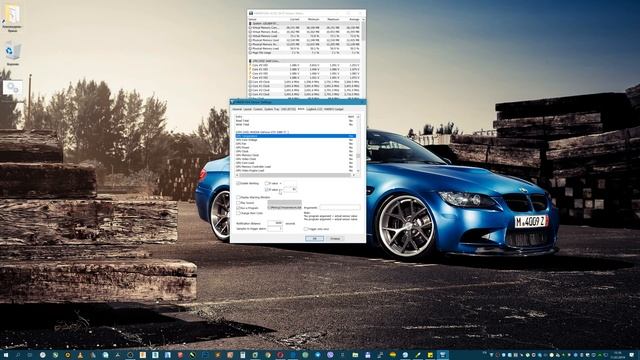
Task: Click the alerts list vertical scrollbar thumb
Action: pos(358,156)
